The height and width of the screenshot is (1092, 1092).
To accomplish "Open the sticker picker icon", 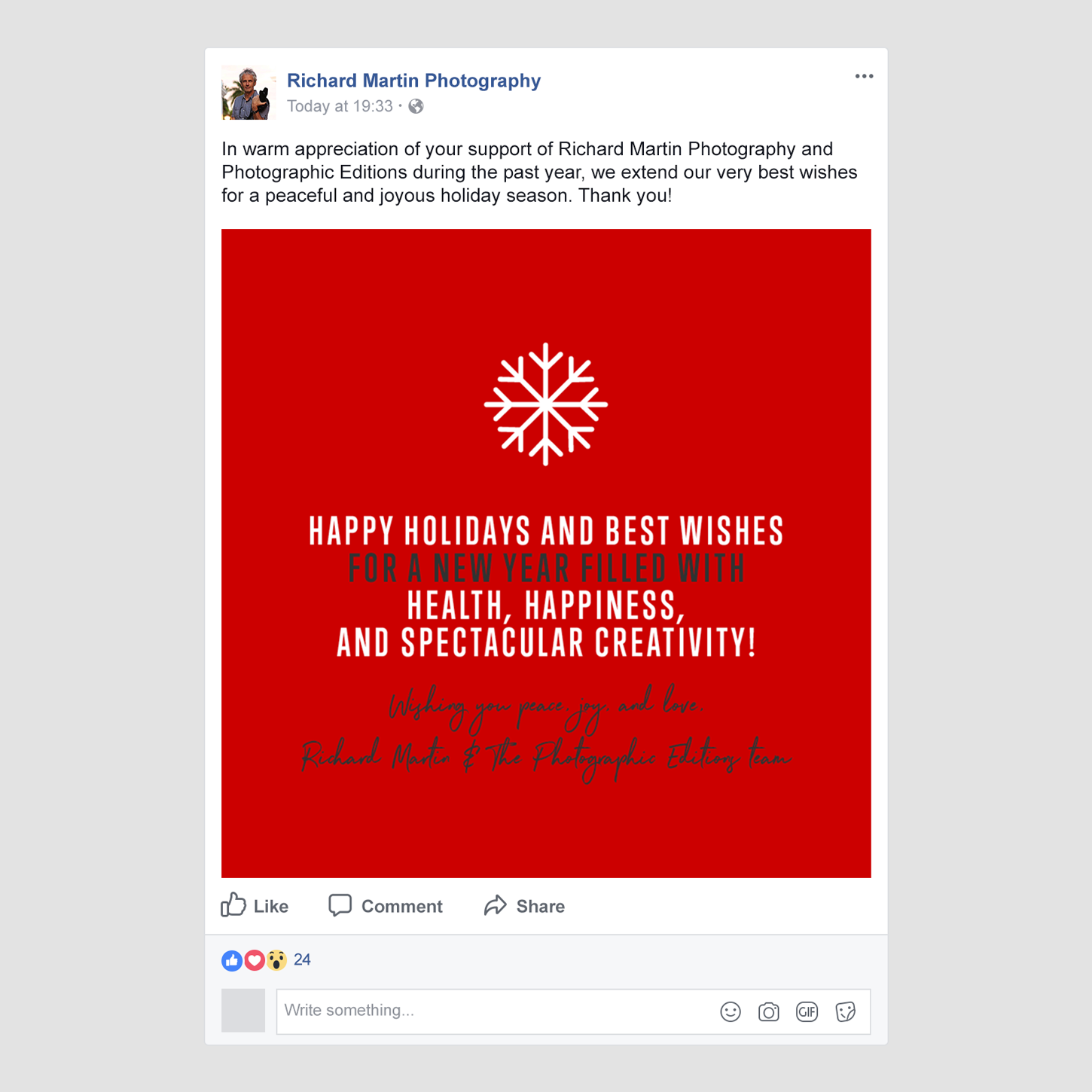I will [x=846, y=1011].
